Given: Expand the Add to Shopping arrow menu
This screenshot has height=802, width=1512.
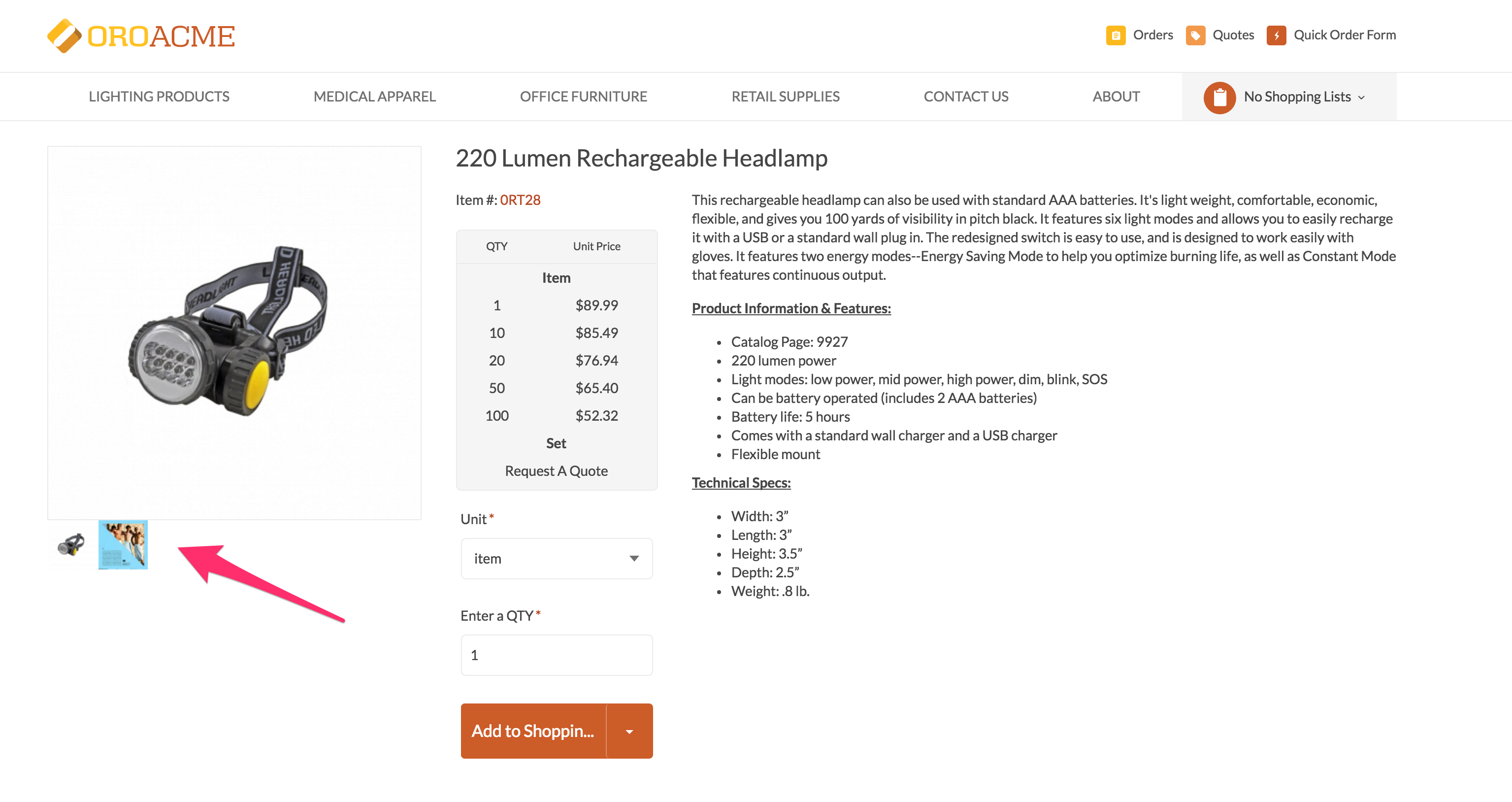Looking at the screenshot, I should pos(629,731).
